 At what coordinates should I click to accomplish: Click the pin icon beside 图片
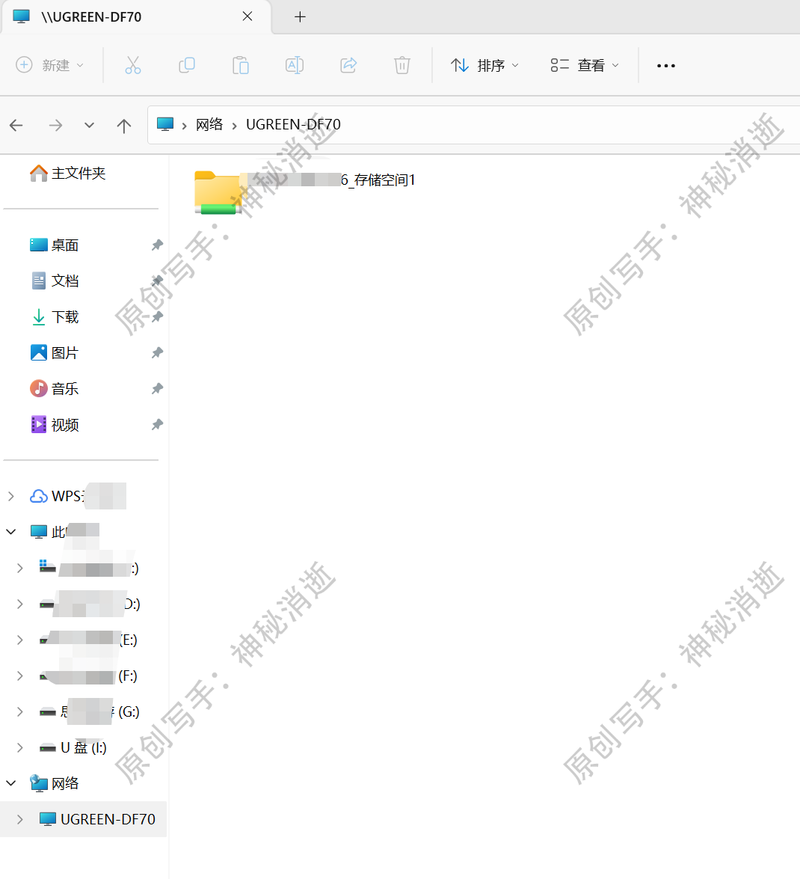(x=157, y=353)
